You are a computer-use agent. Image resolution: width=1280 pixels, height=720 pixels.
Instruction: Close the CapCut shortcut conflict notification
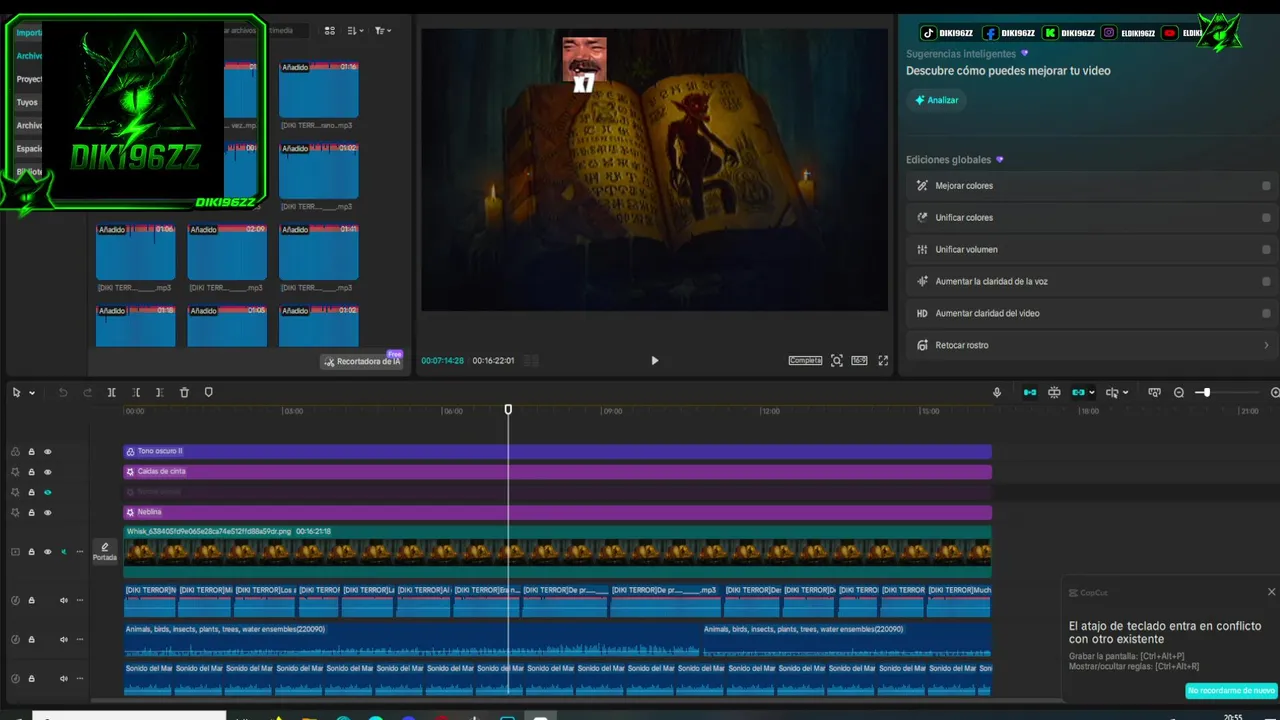(1271, 592)
